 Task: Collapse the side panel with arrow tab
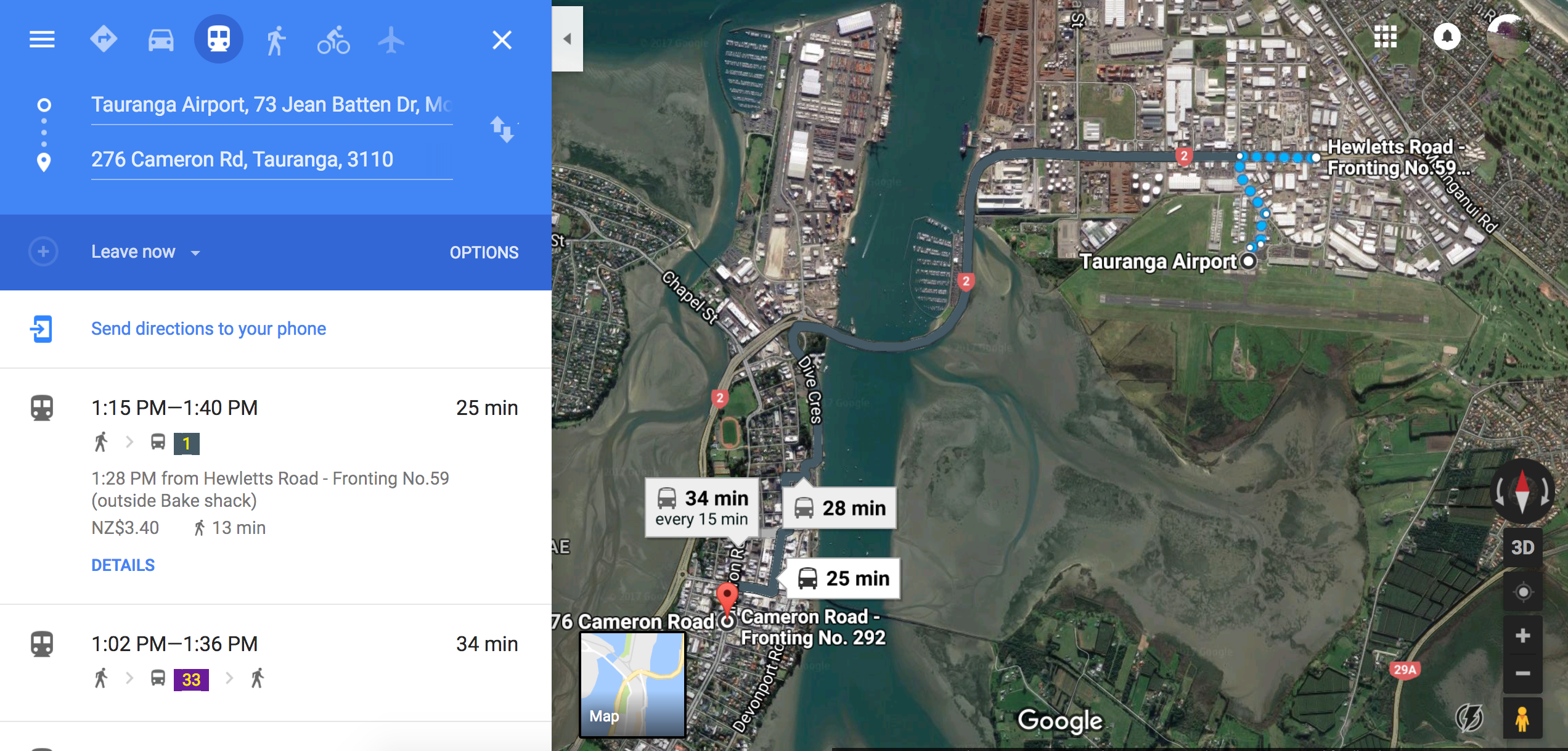[567, 39]
